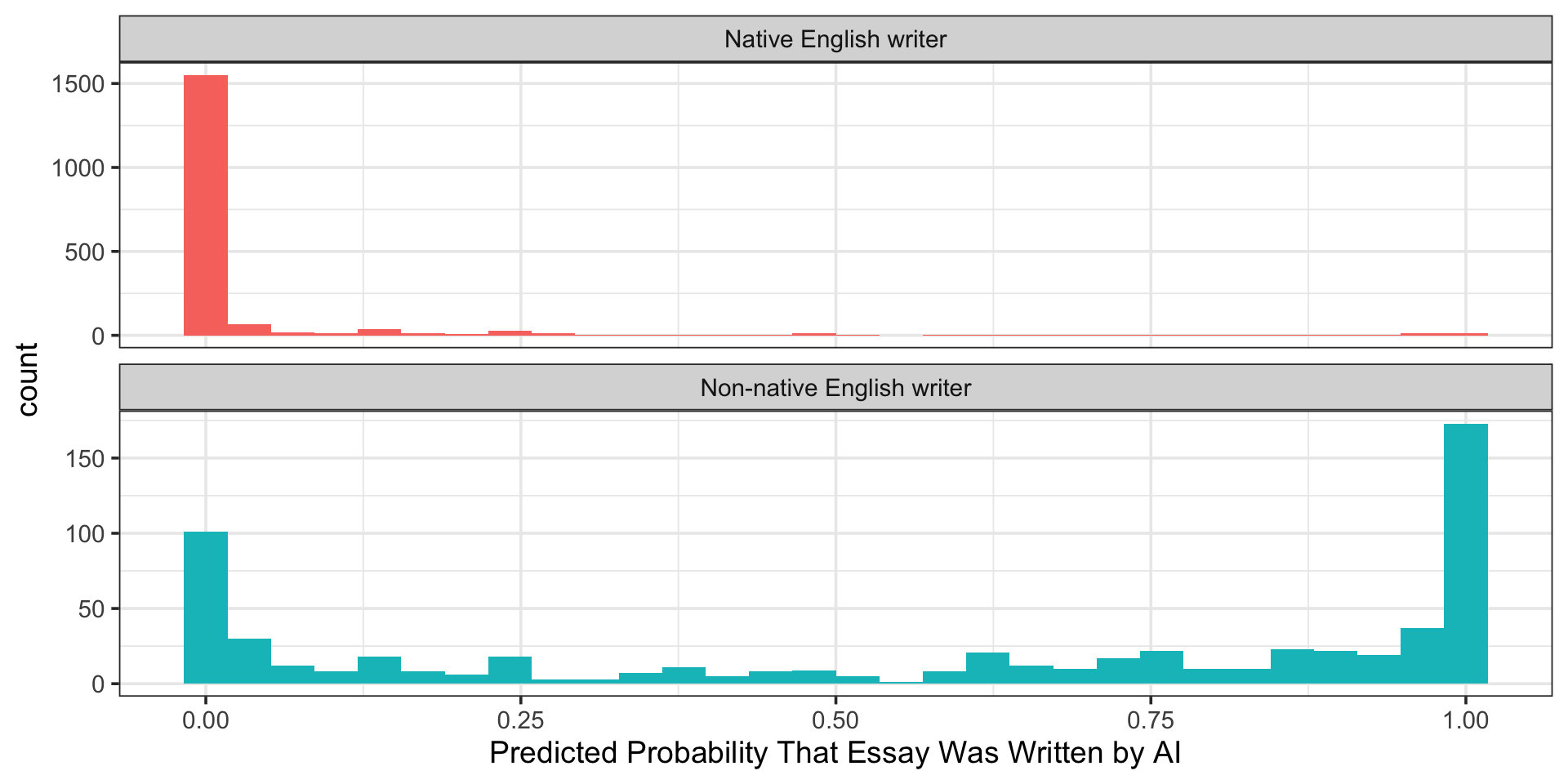Click the x-axis title about predicted probability
This screenshot has height=784, width=1568.
coord(835,752)
